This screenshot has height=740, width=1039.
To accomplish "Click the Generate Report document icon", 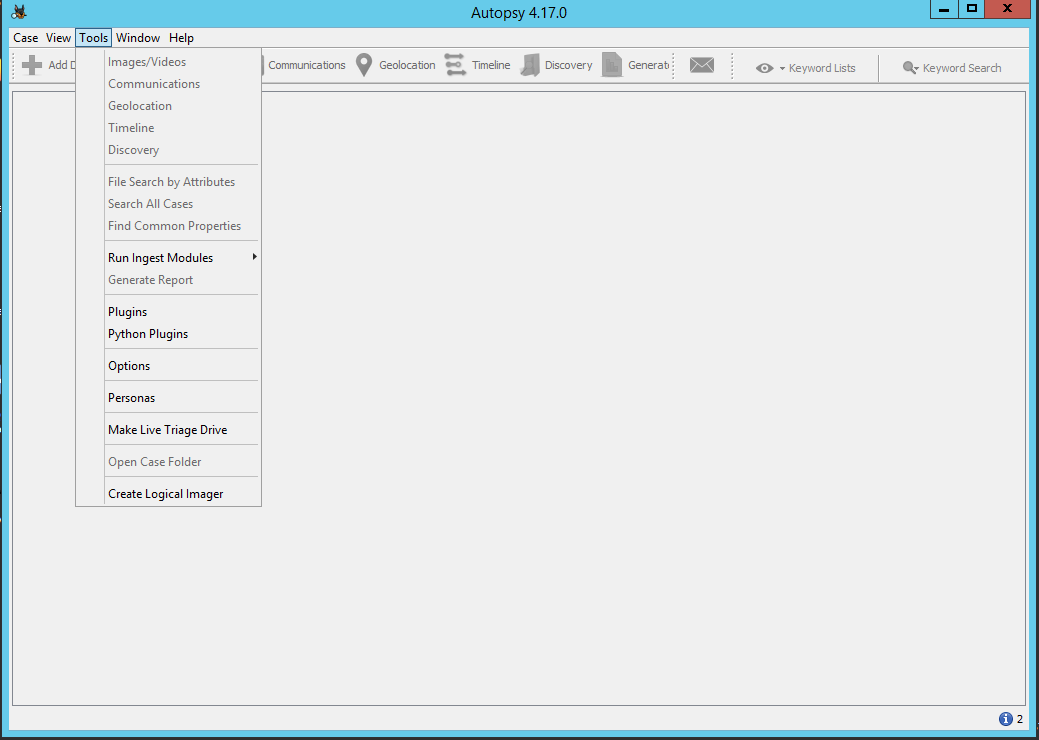I will pos(612,66).
